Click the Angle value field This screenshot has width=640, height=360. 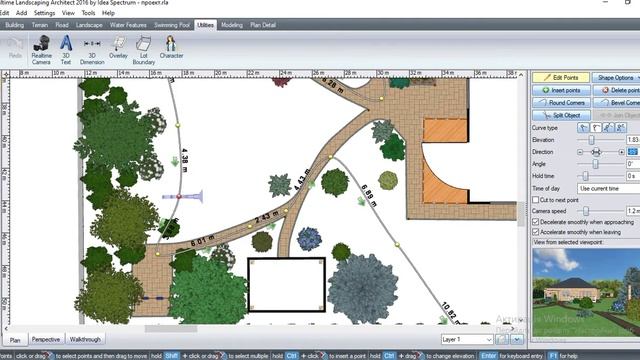click(633, 164)
